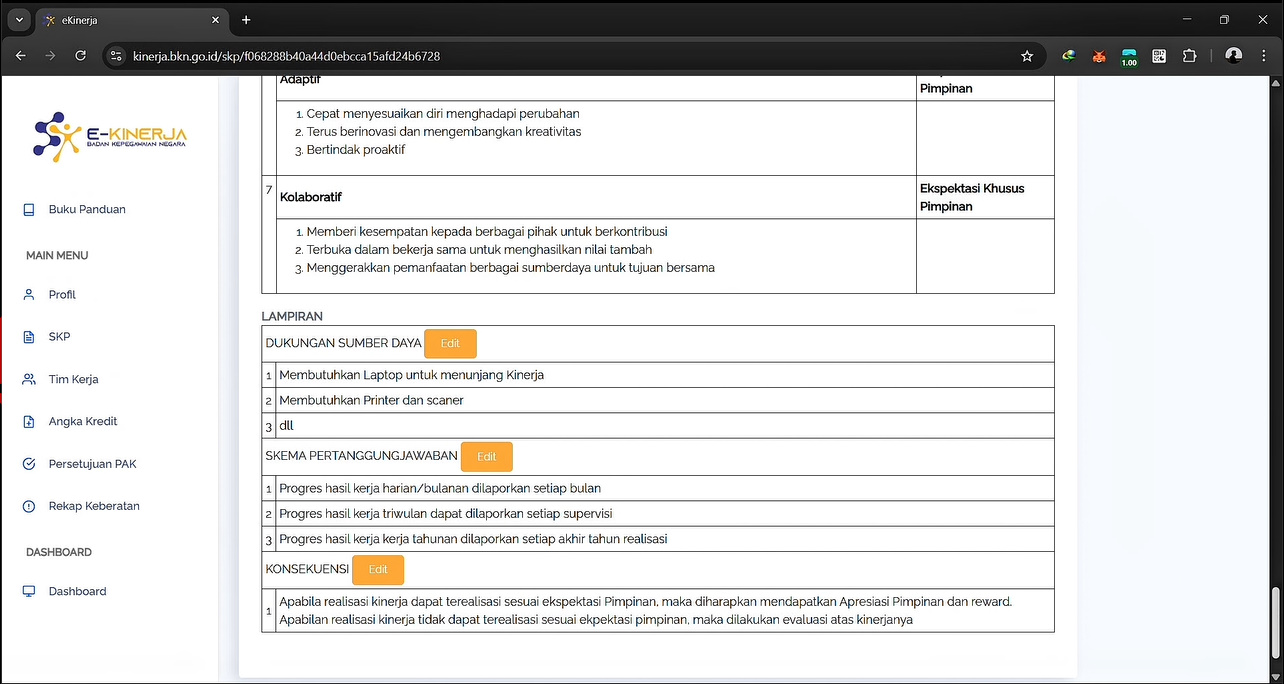
Task: Bookmark this page with star icon
Action: coord(1027,56)
